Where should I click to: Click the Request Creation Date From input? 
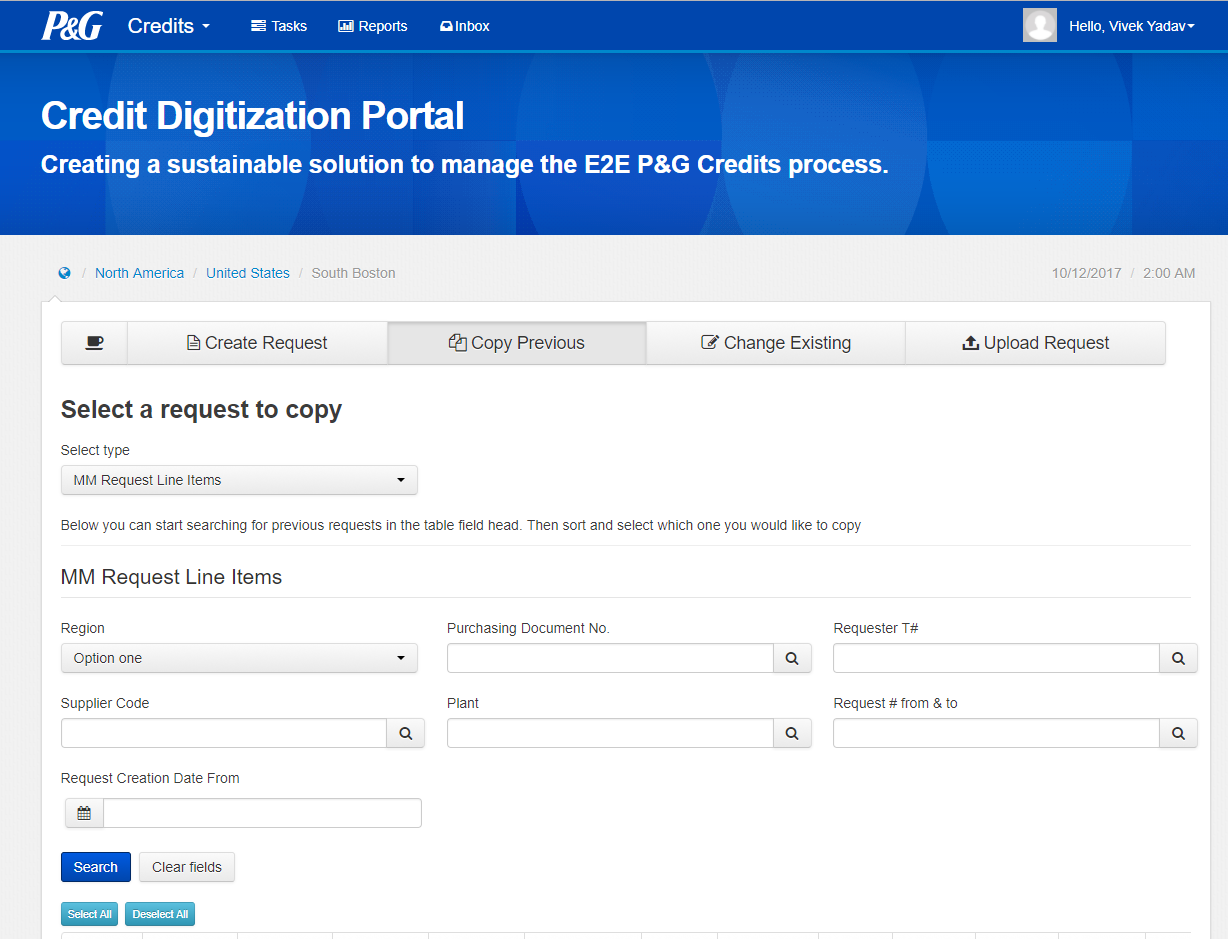[262, 813]
